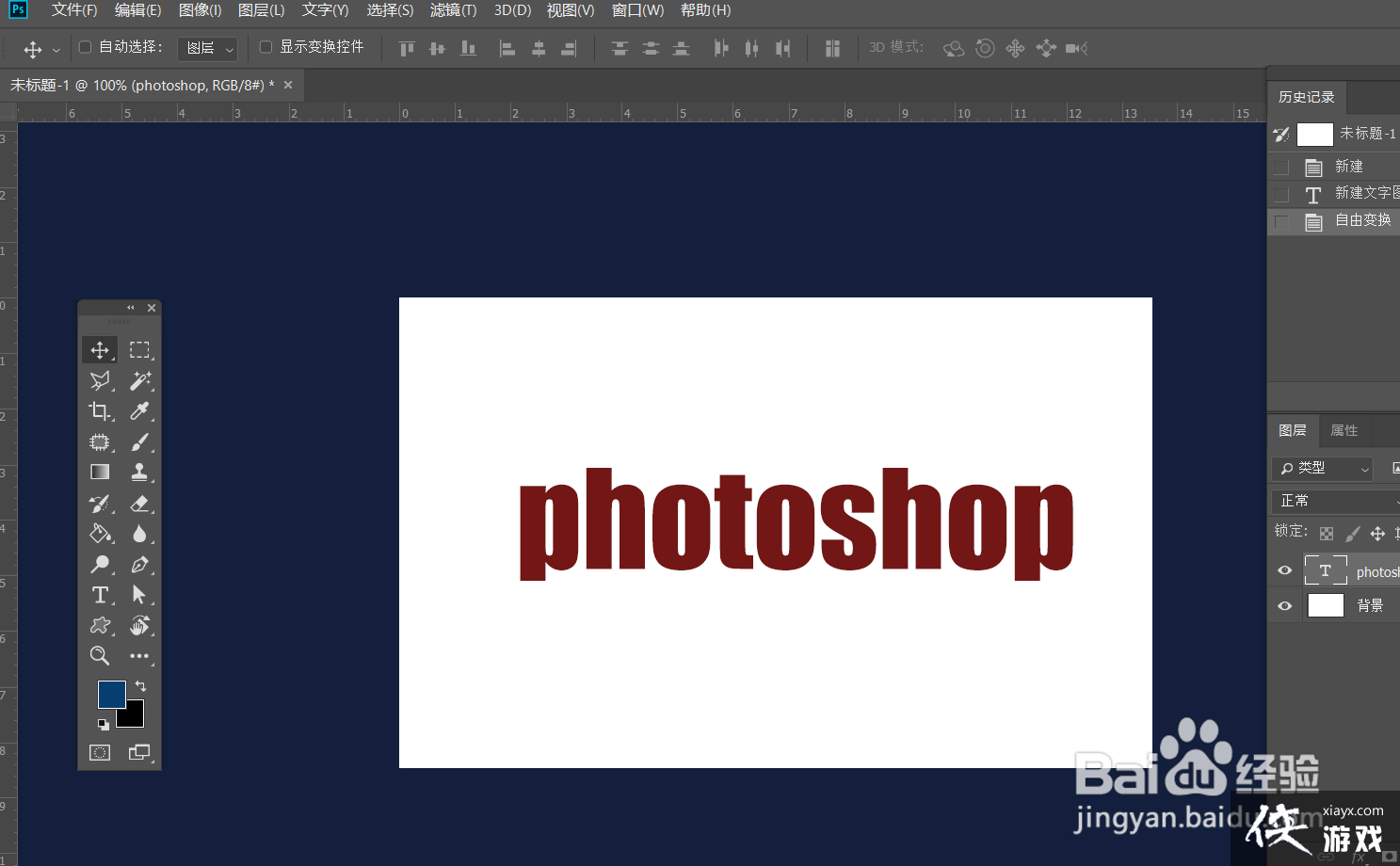Select the Path Selection arrow tool
This screenshot has width=1400, height=866.
coord(139,595)
